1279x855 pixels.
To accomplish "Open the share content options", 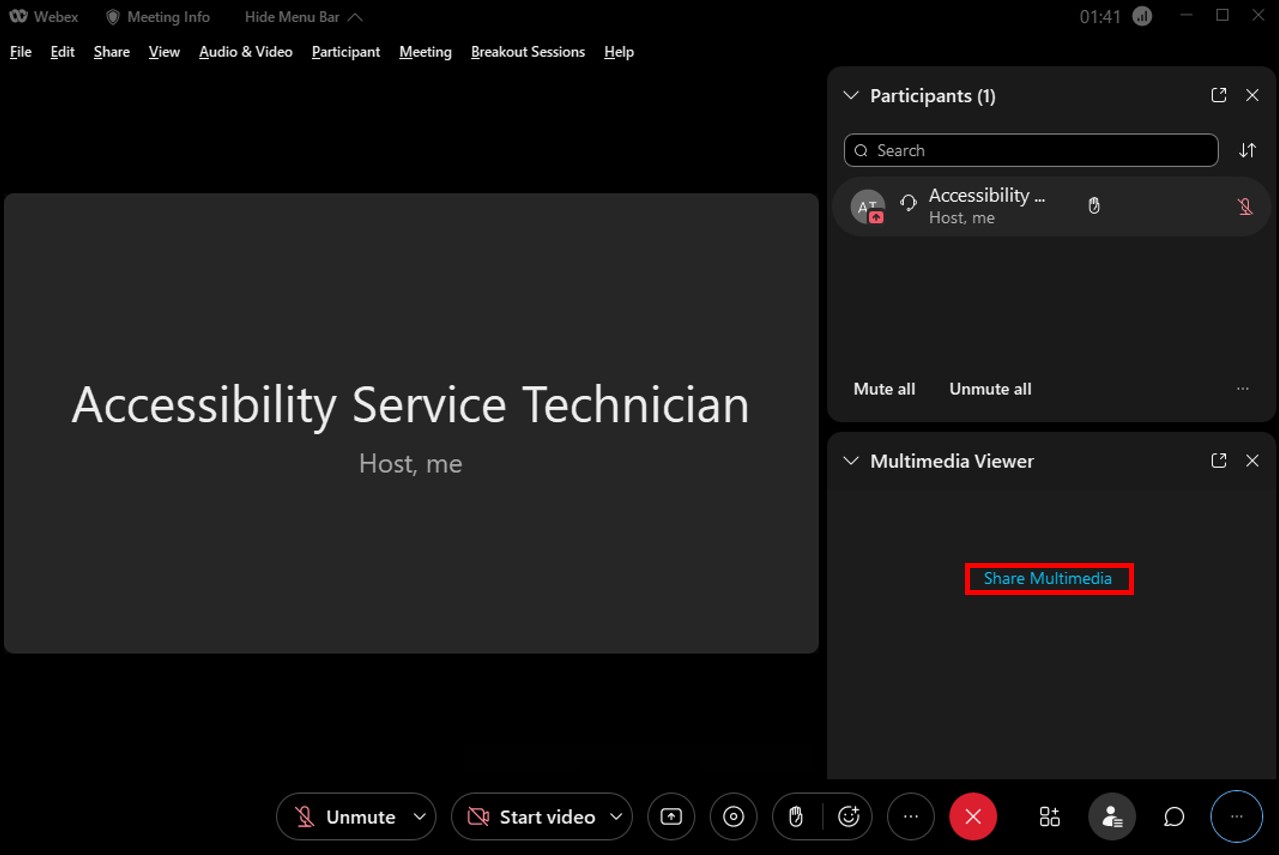I will click(671, 816).
